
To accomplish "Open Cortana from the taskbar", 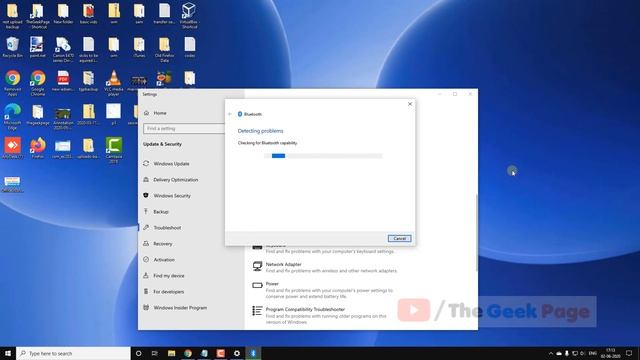I will pyautogui.click(x=138, y=353).
